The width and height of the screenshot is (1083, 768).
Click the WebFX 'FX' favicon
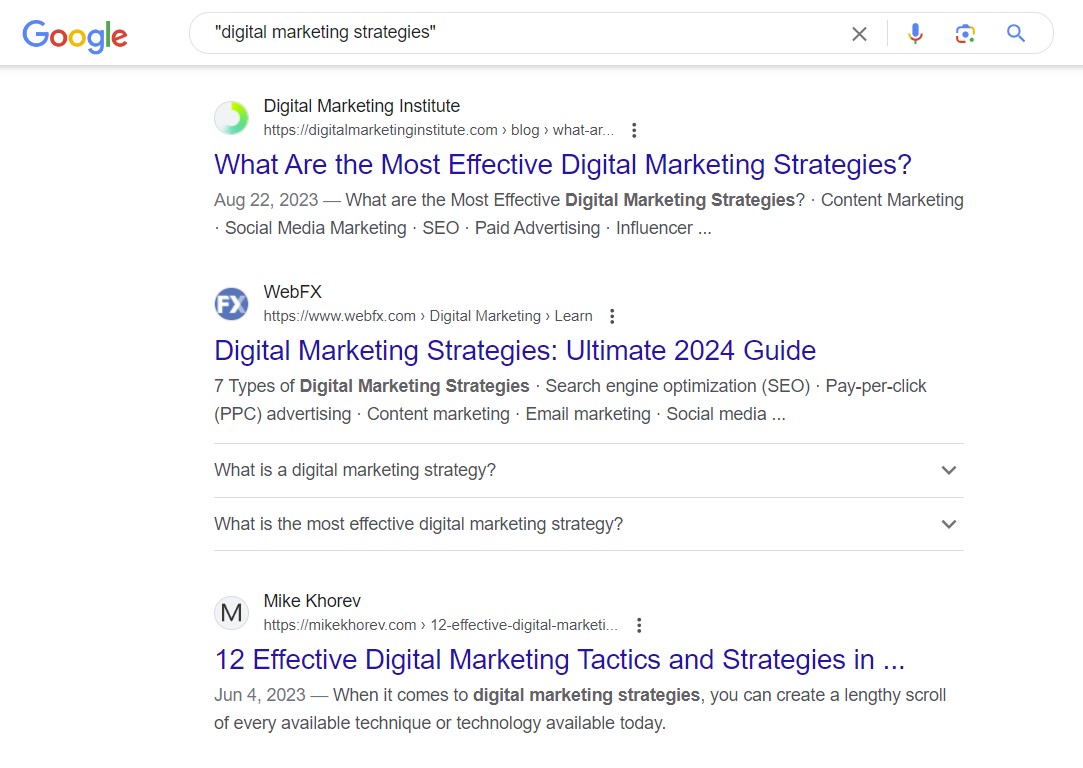(x=231, y=304)
